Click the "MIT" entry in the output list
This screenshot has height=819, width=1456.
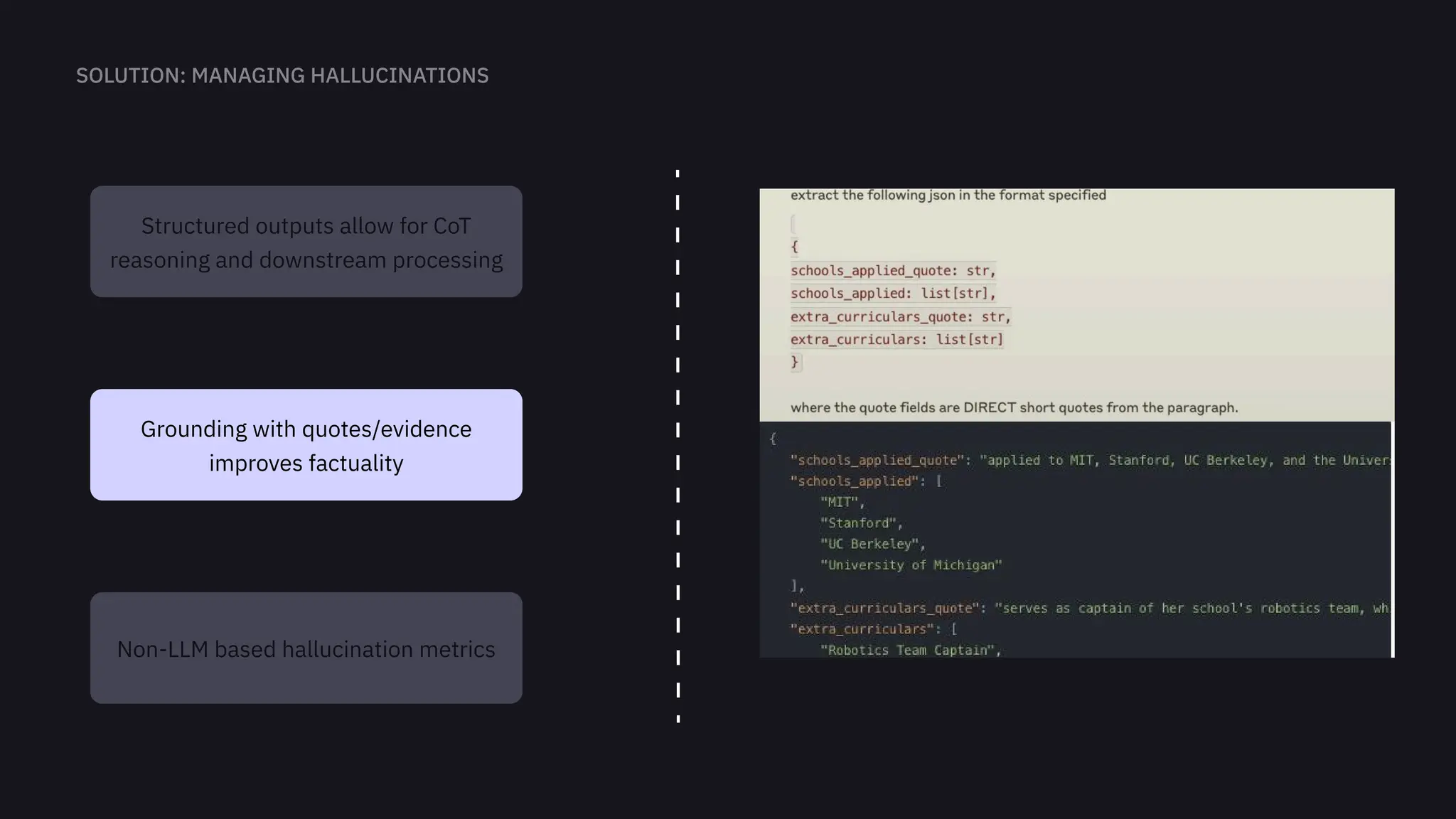pos(840,502)
